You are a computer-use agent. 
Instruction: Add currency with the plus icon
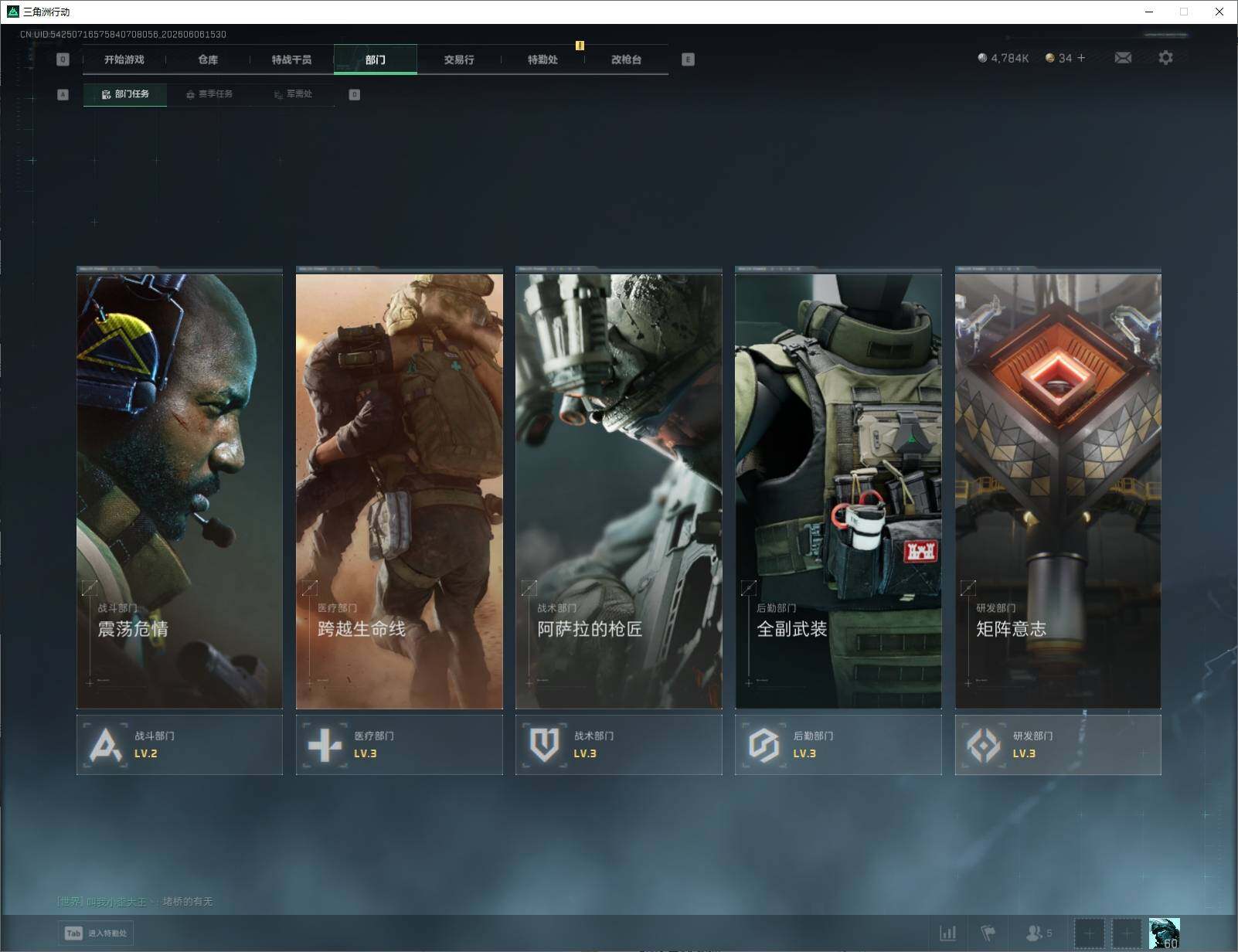[x=1081, y=58]
